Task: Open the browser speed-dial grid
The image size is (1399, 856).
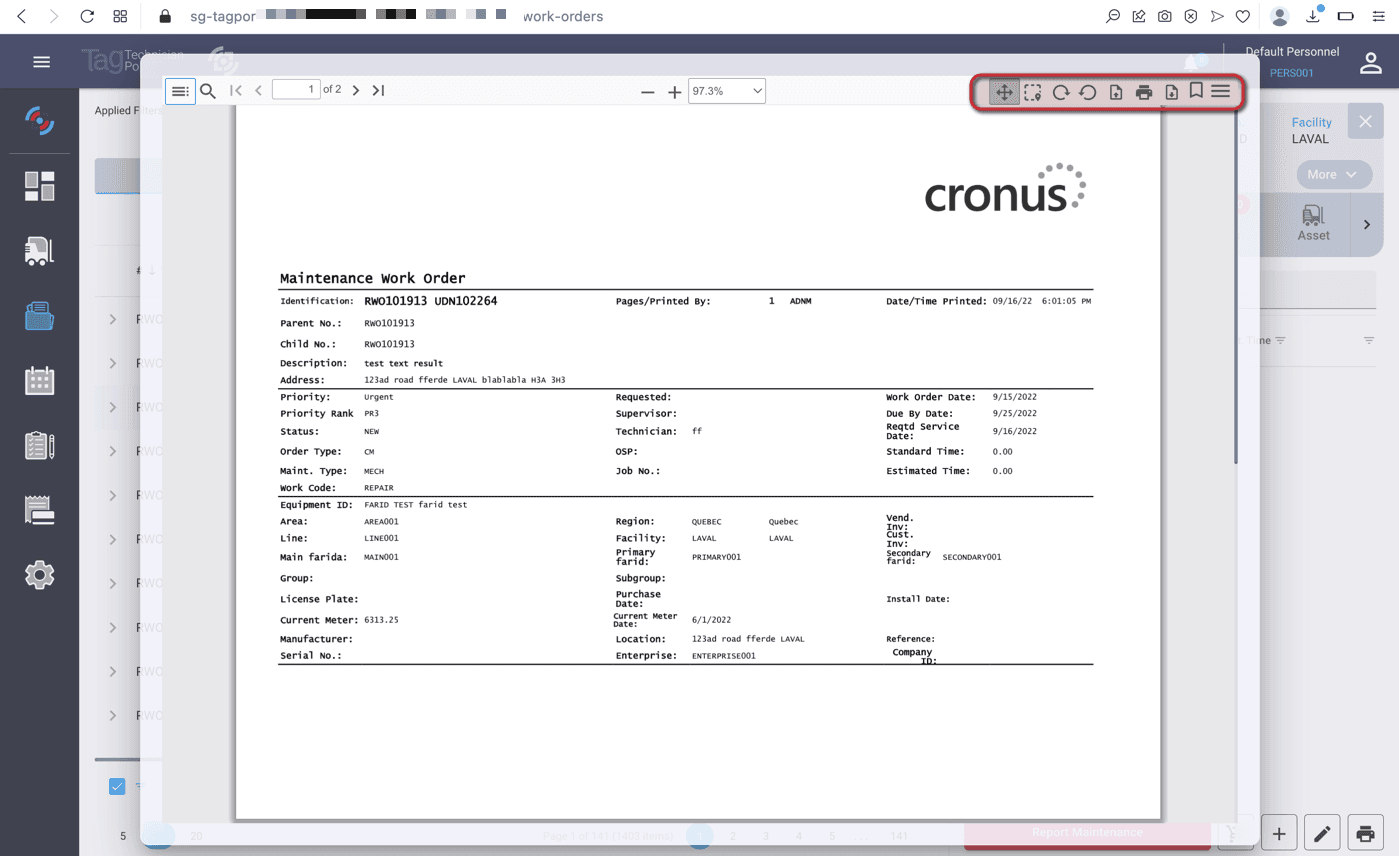Action: (x=121, y=16)
